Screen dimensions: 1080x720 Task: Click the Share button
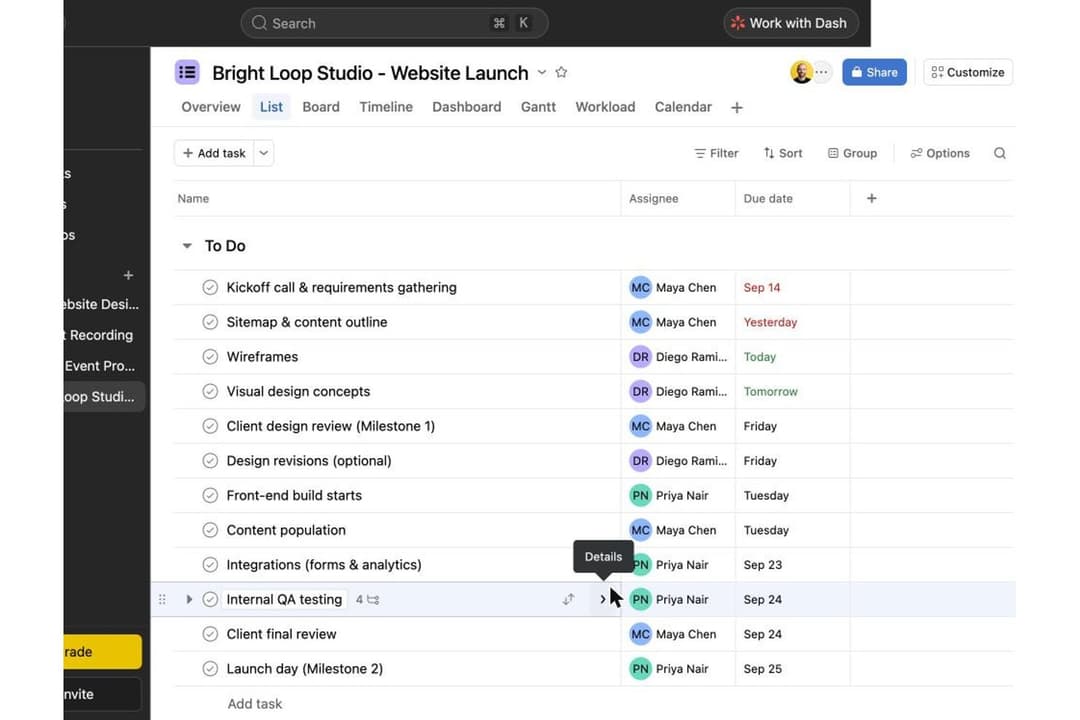point(874,72)
